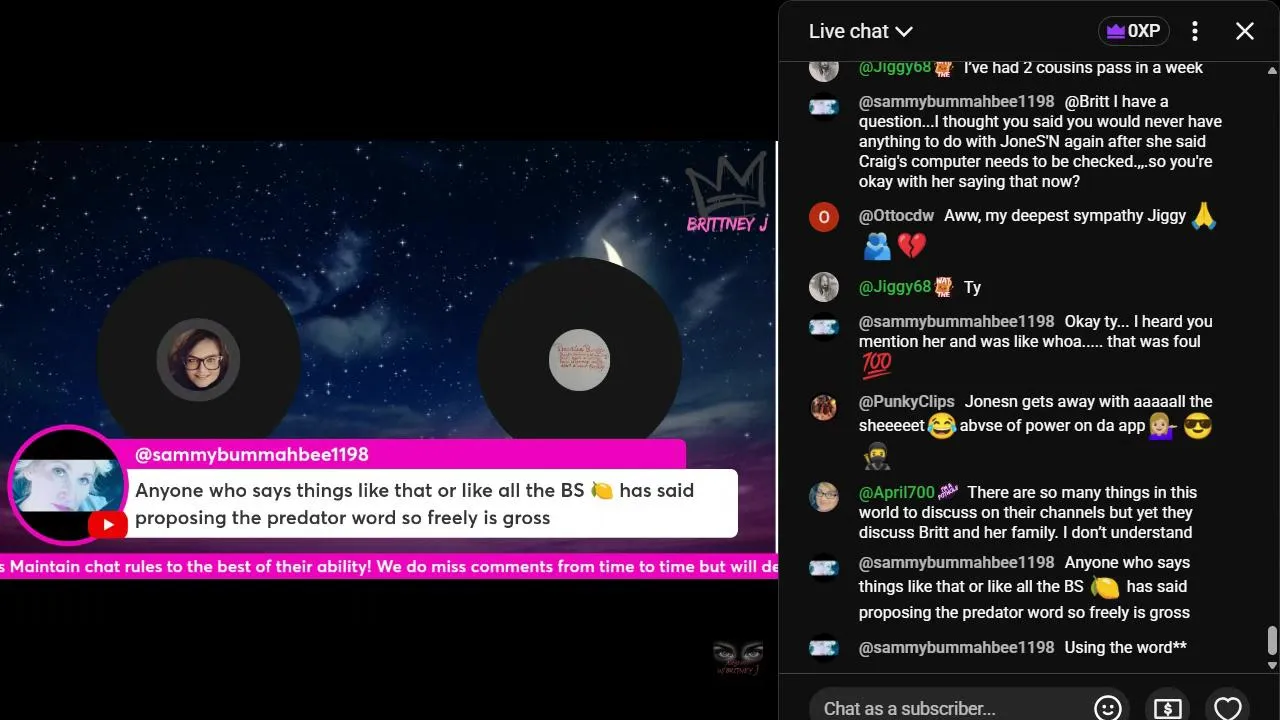This screenshot has height=720, width=1280.
Task: Click the chat scrollbar thumb
Action: click(1272, 640)
